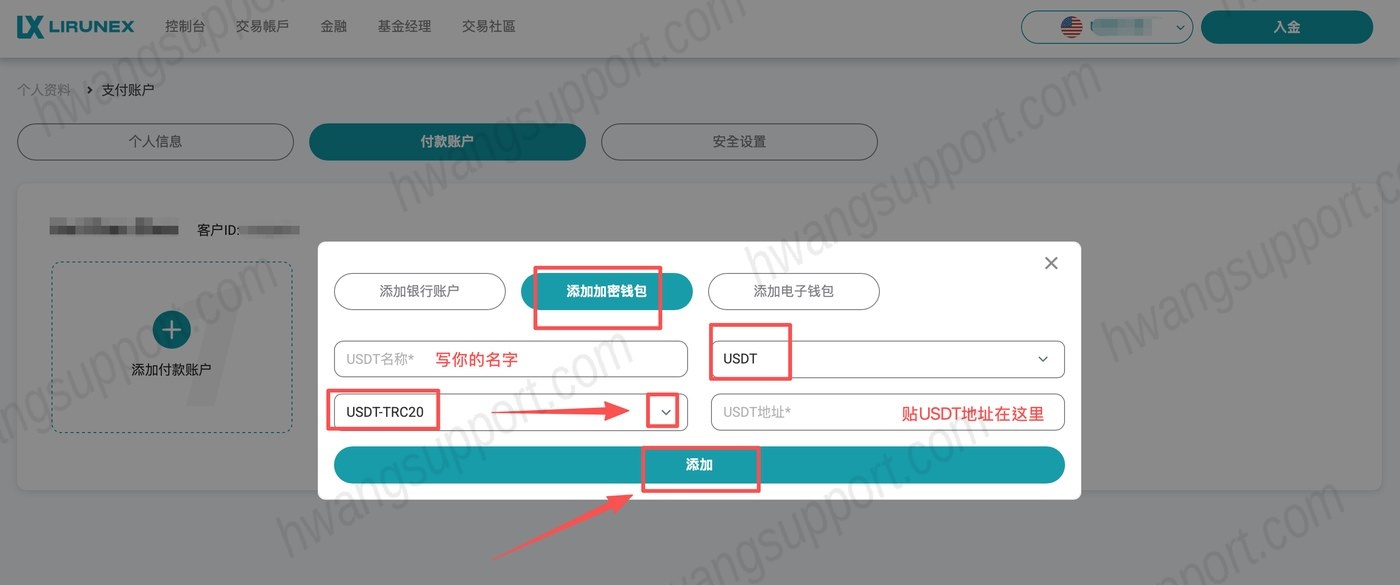Click the USDT地址 input field
1400x585 pixels.
[x=888, y=412]
